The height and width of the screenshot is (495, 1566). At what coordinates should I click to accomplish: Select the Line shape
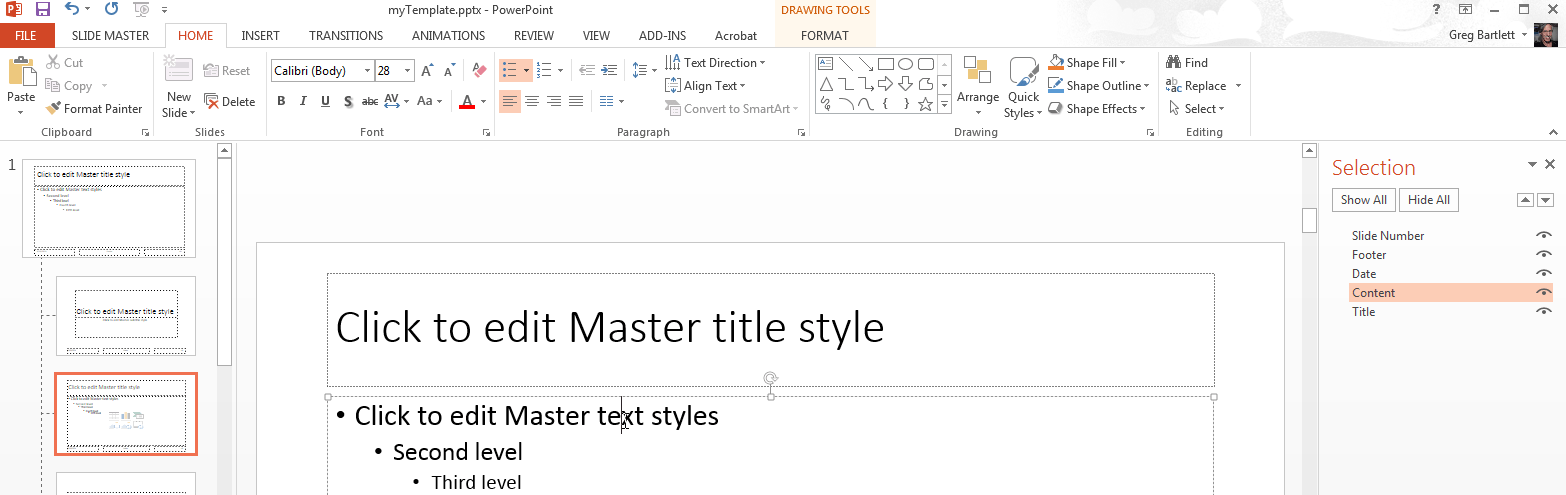click(x=846, y=64)
